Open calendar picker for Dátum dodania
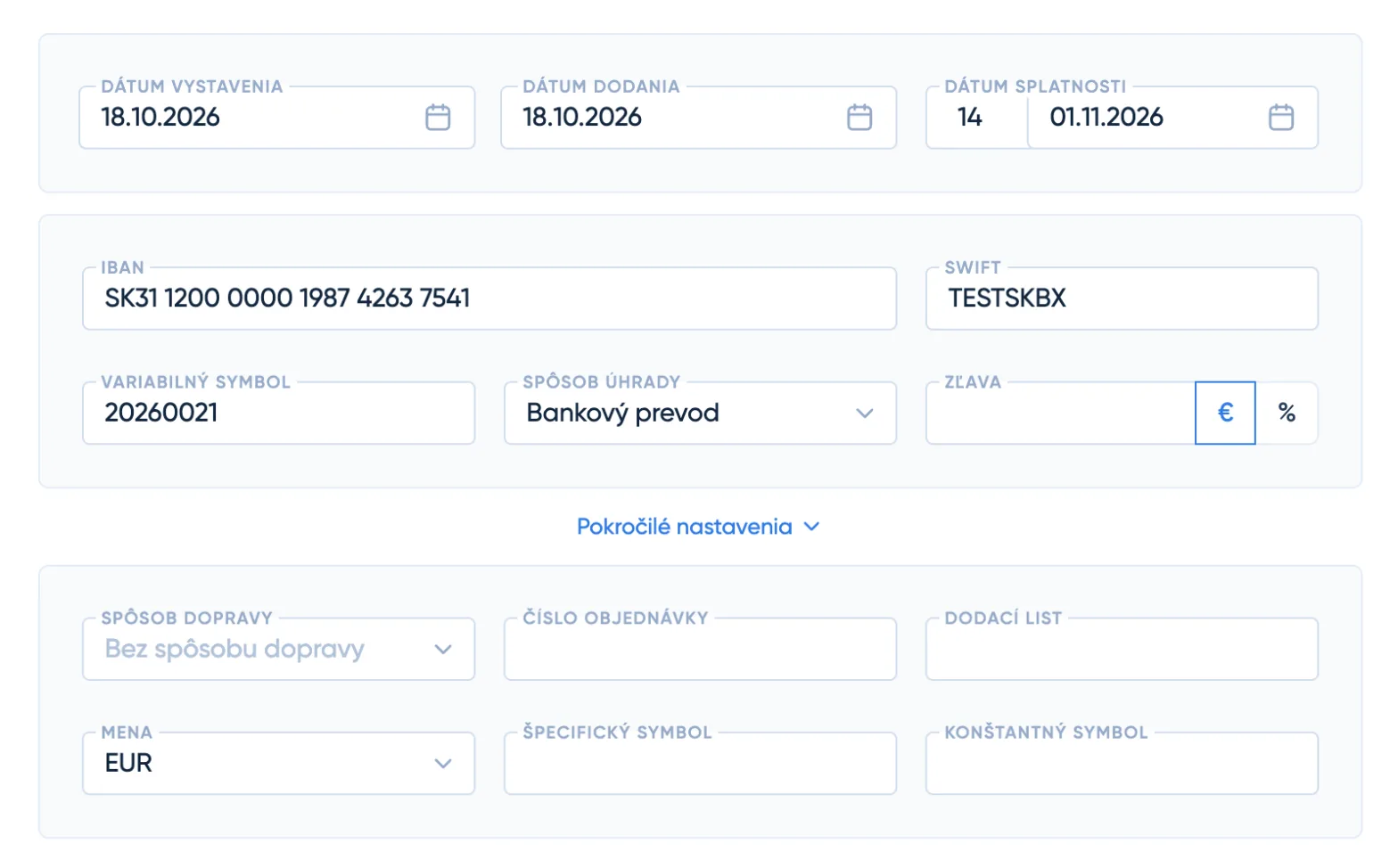This screenshot has width=1398, height=868. (859, 117)
